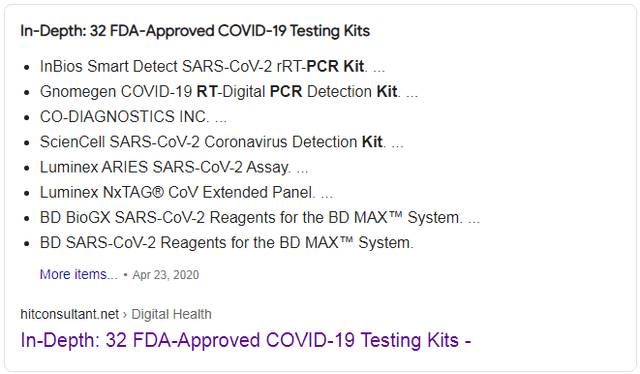Click the Gnomegen COVID-19 RT-Digital PCR entry
640x374 pixels.
229,91
